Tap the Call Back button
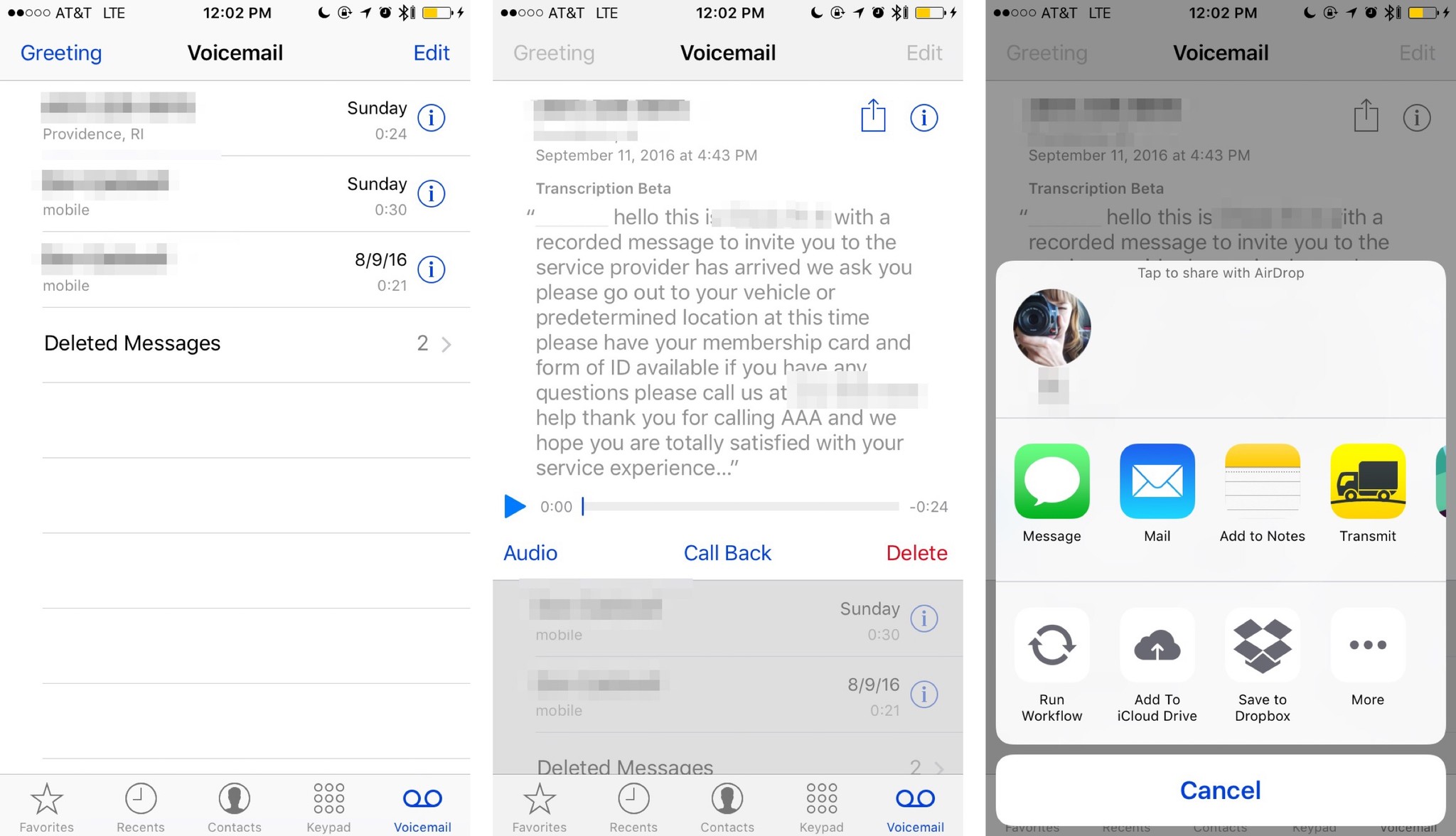Image resolution: width=1456 pixels, height=836 pixels. click(x=727, y=552)
